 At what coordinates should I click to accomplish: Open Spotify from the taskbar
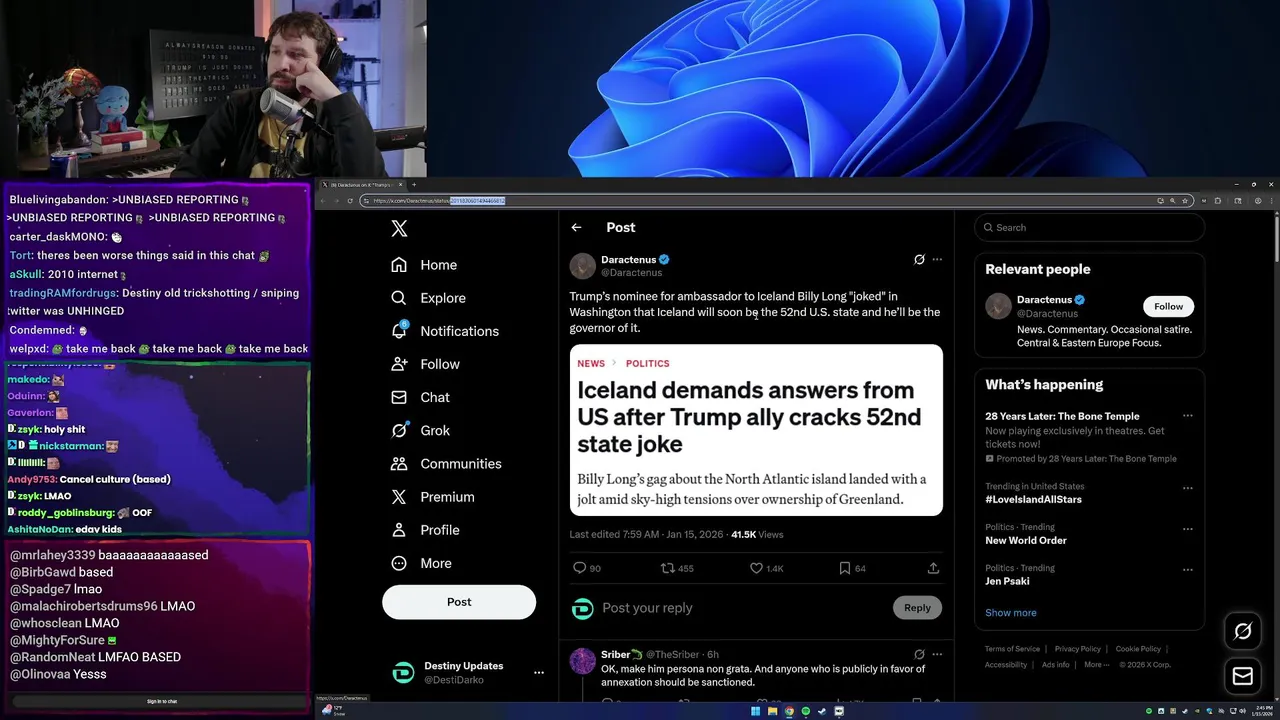(806, 711)
